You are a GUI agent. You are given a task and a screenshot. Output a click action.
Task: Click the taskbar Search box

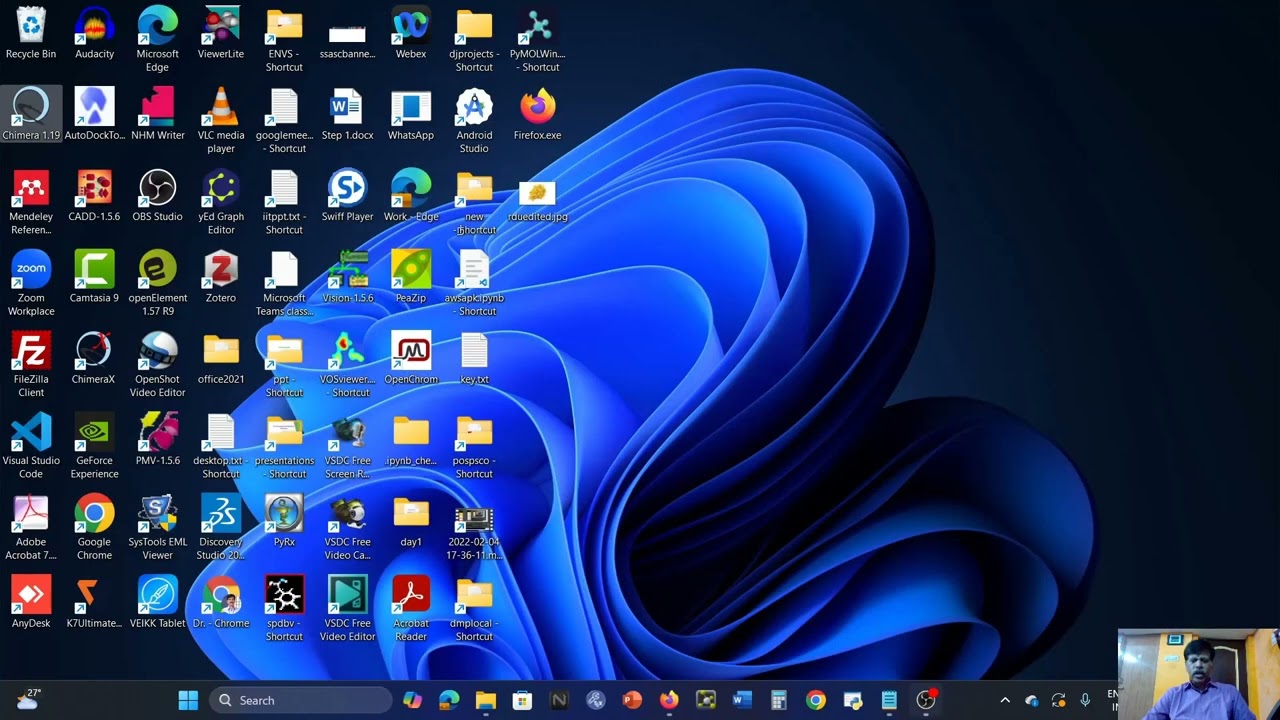(x=300, y=700)
